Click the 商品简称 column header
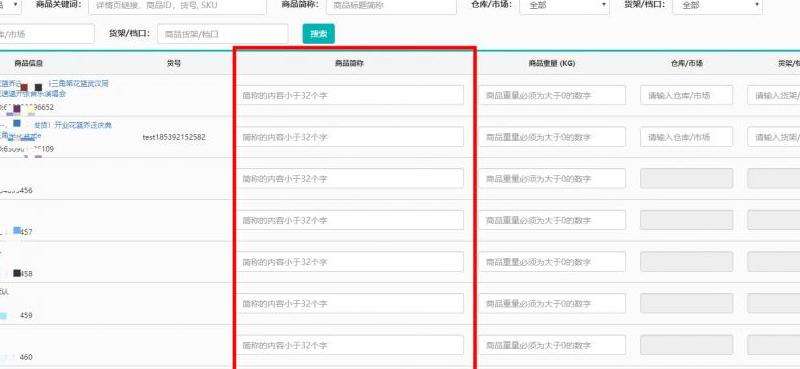Viewport: 800px width, 369px height. pos(349,64)
